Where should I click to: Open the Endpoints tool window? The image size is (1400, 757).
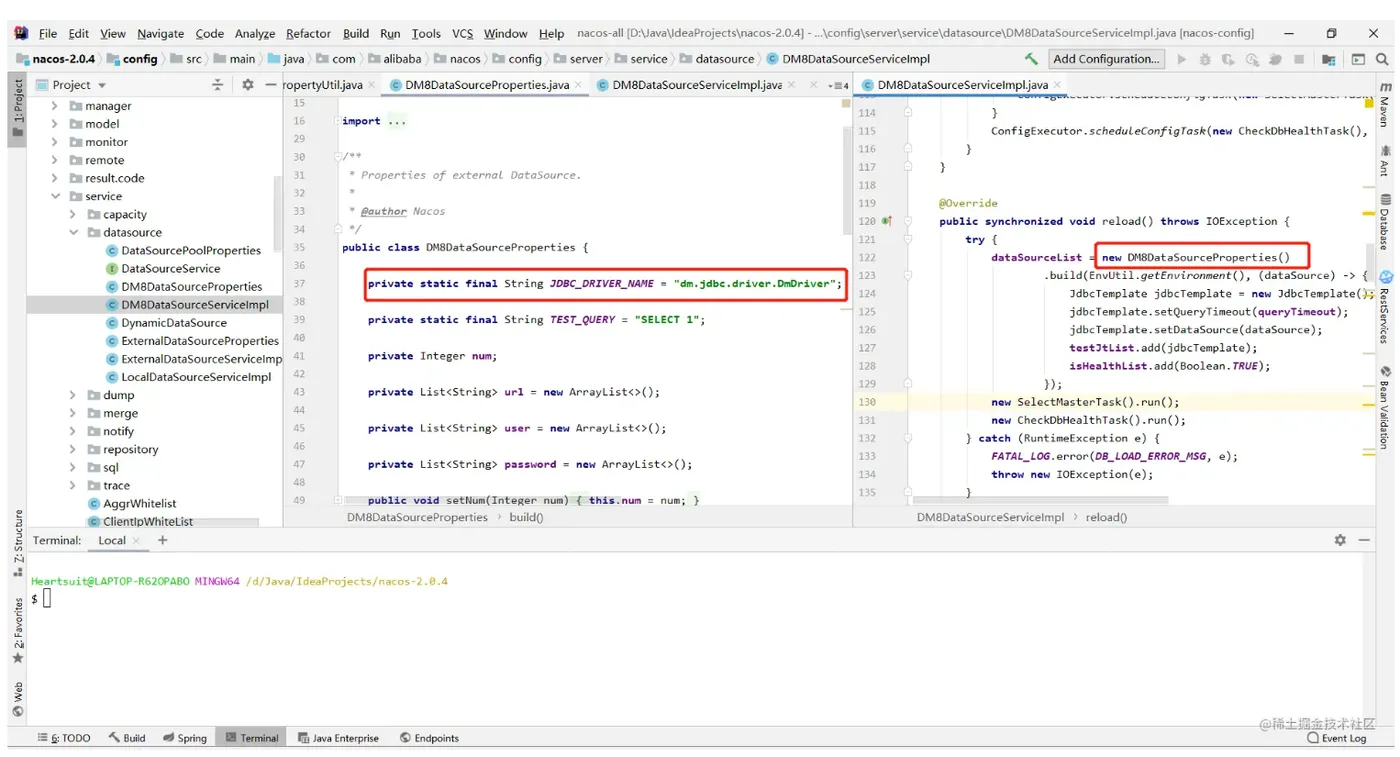(x=429, y=738)
